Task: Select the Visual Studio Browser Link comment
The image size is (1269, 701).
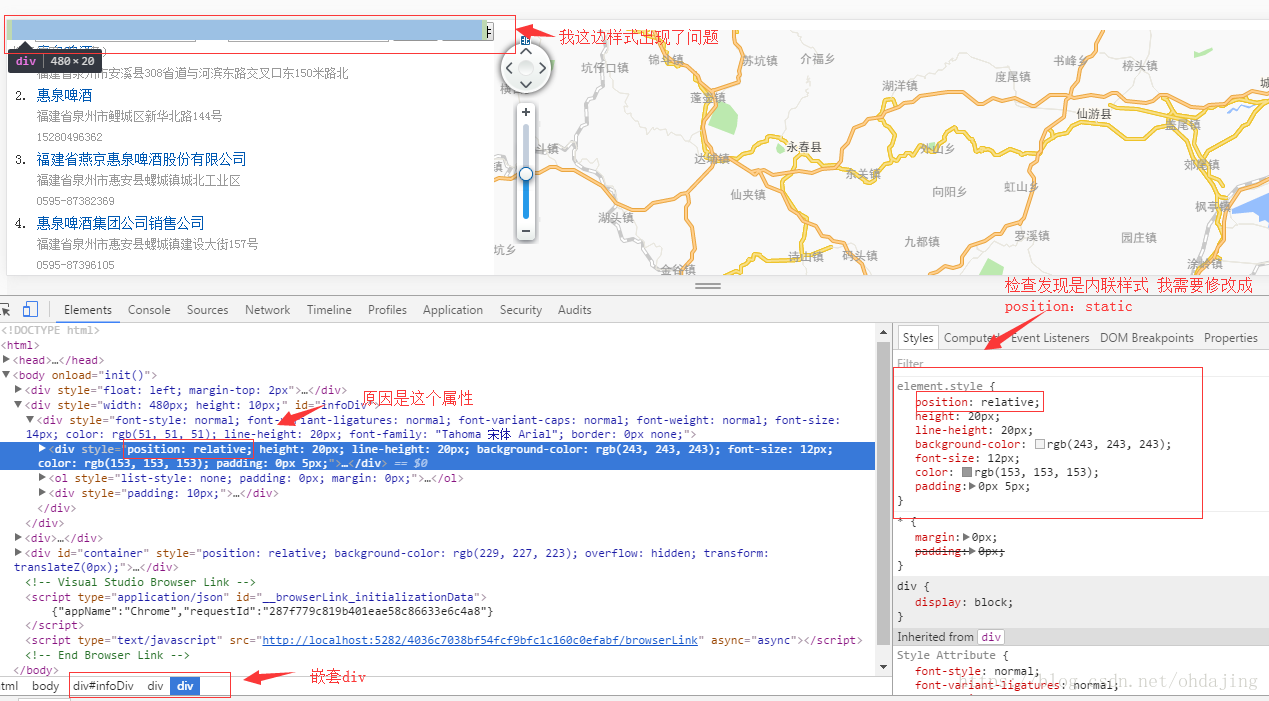Action: click(142, 582)
